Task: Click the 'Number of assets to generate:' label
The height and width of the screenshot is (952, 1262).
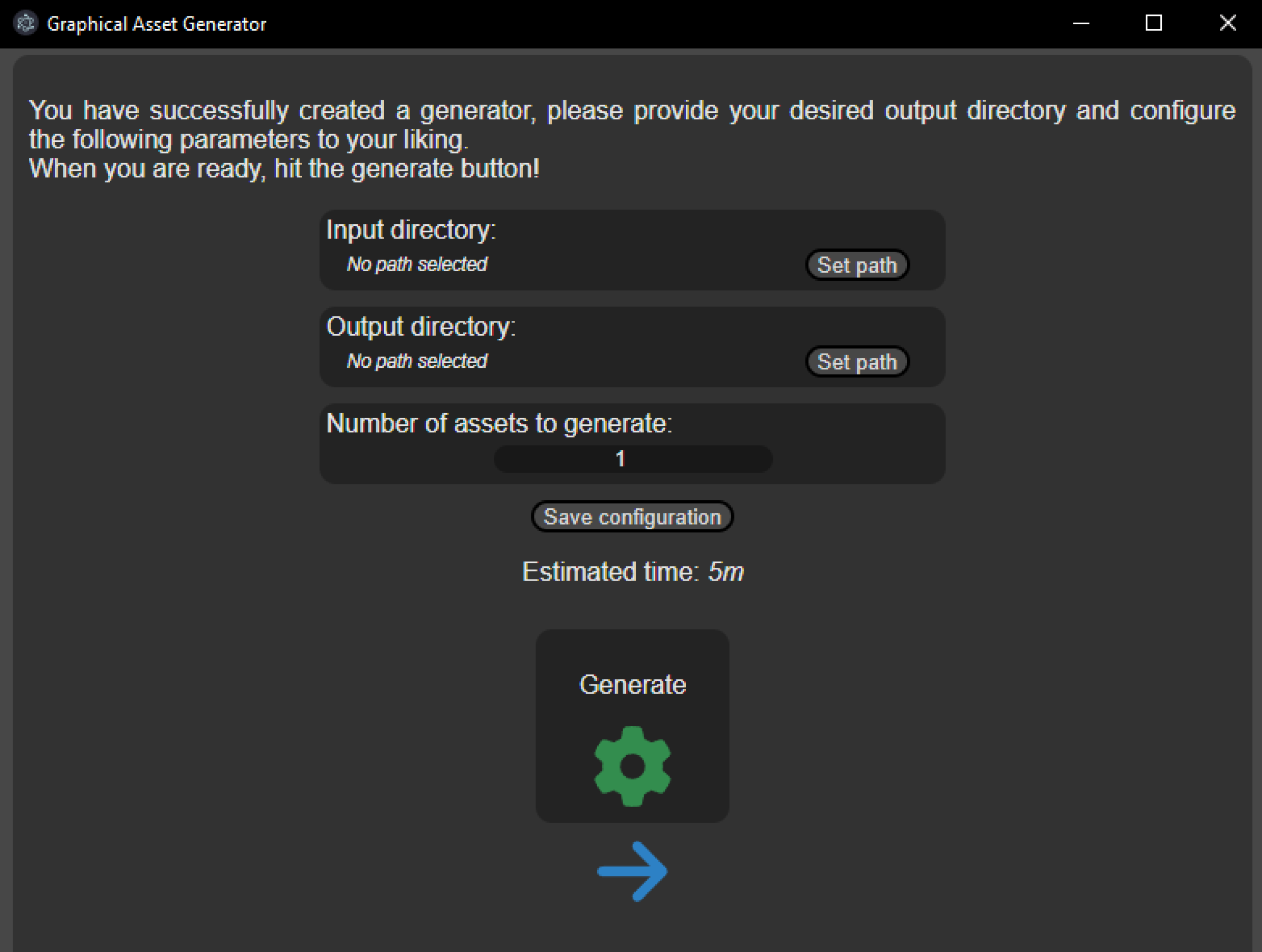Action: pos(499,423)
